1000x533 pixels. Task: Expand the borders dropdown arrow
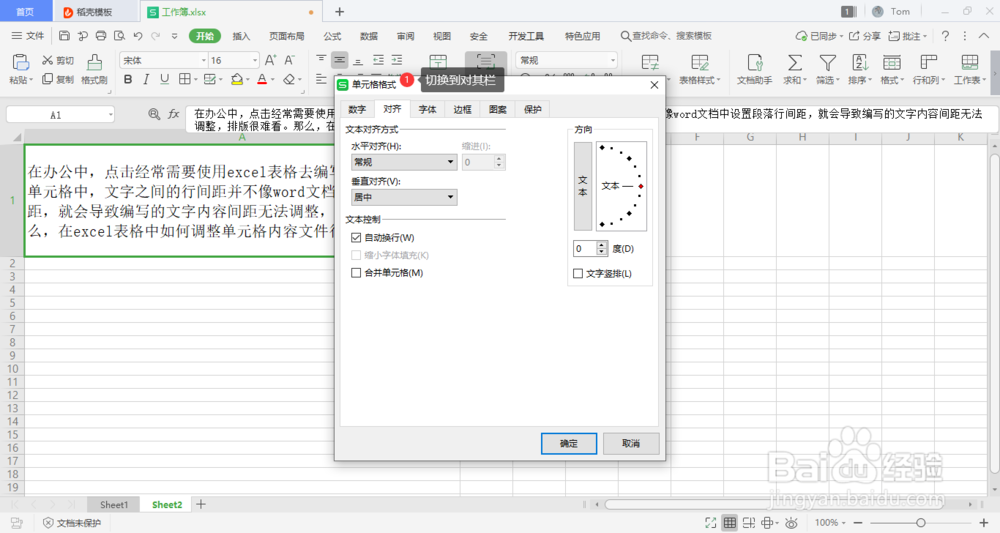pyautogui.click(x=195, y=80)
